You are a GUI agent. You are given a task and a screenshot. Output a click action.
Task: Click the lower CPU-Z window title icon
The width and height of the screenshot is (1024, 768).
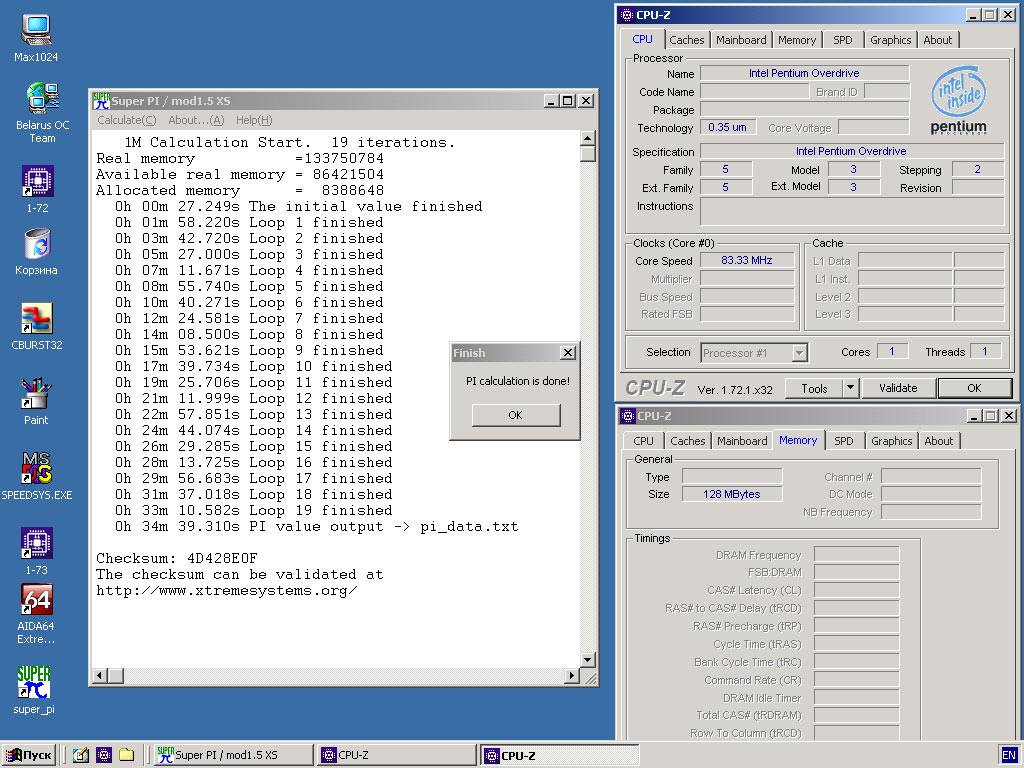pos(628,416)
